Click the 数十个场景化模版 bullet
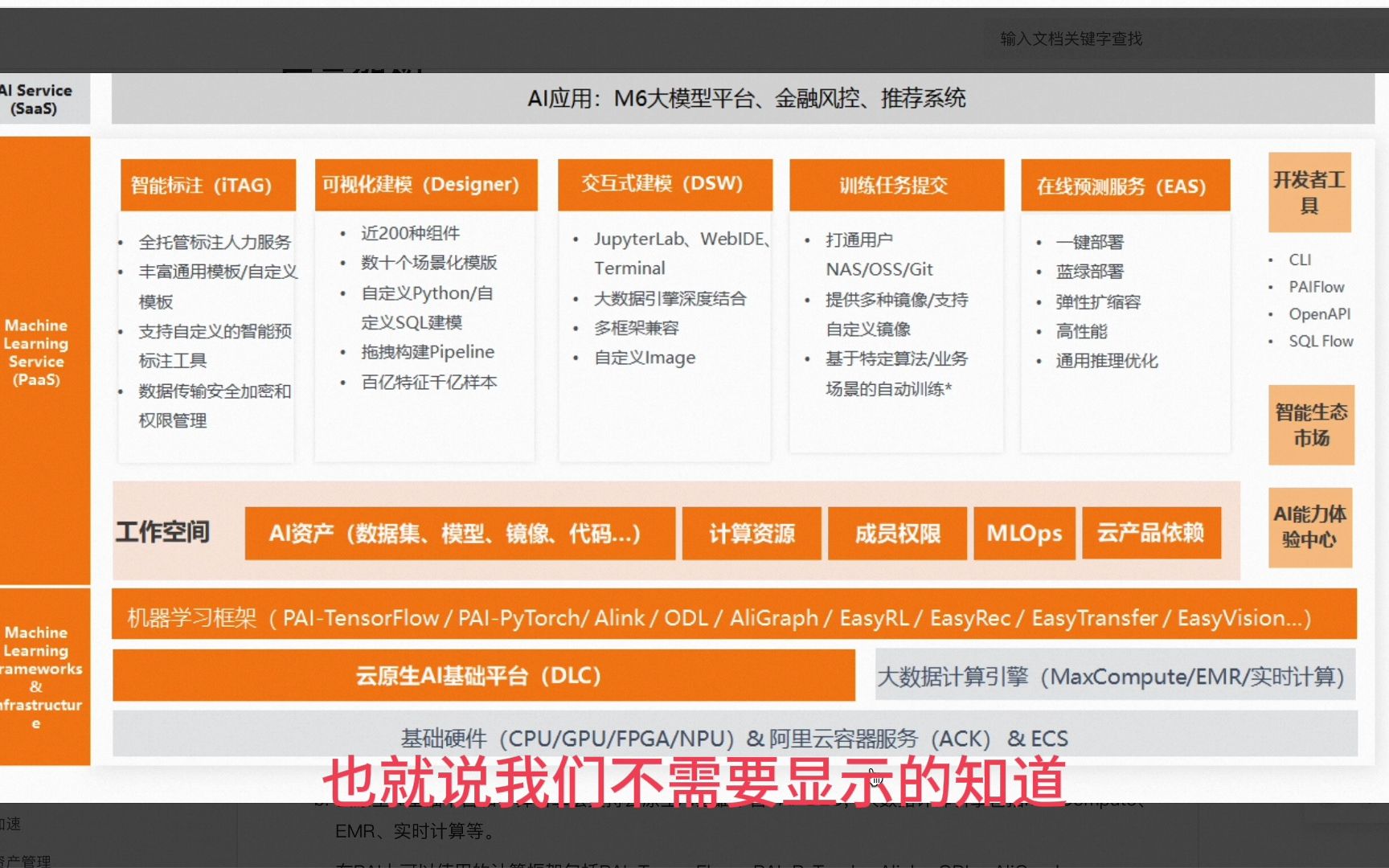Screen dimensions: 1389x868 point(428,262)
